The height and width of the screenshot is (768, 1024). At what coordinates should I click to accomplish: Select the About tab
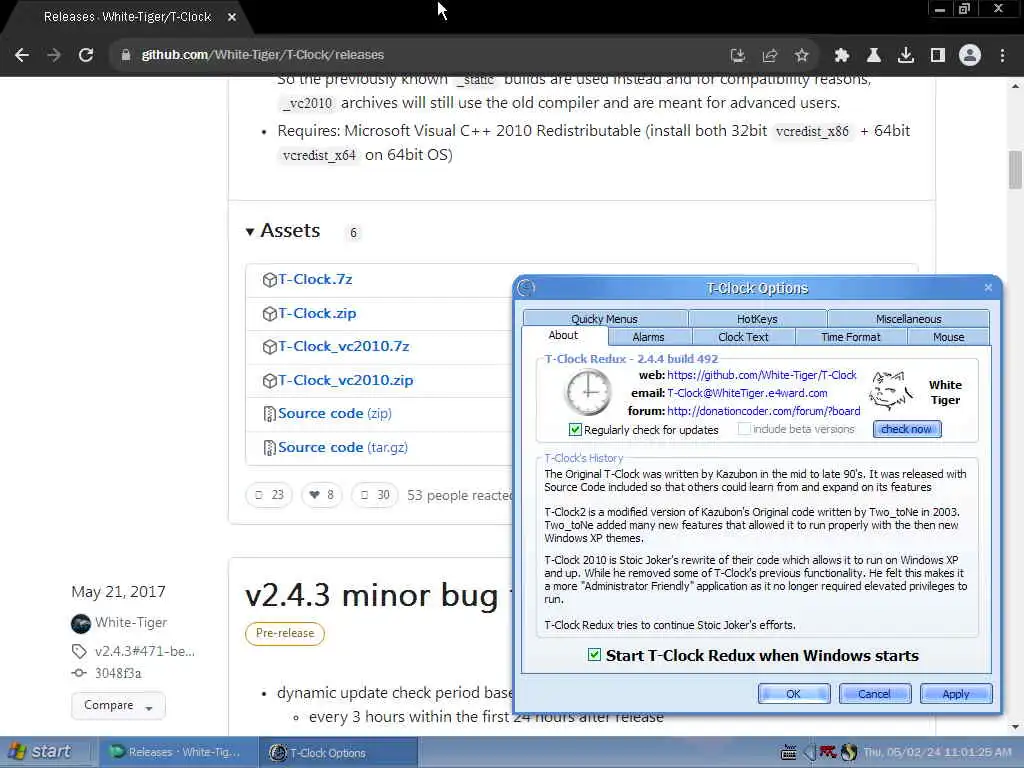(564, 336)
